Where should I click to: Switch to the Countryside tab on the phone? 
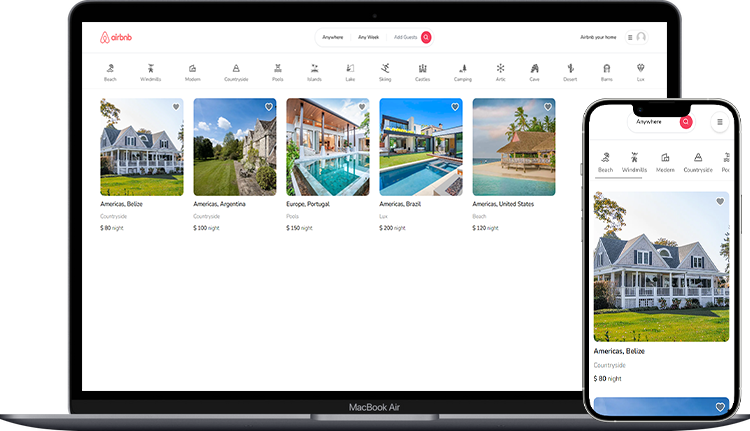[x=698, y=161]
